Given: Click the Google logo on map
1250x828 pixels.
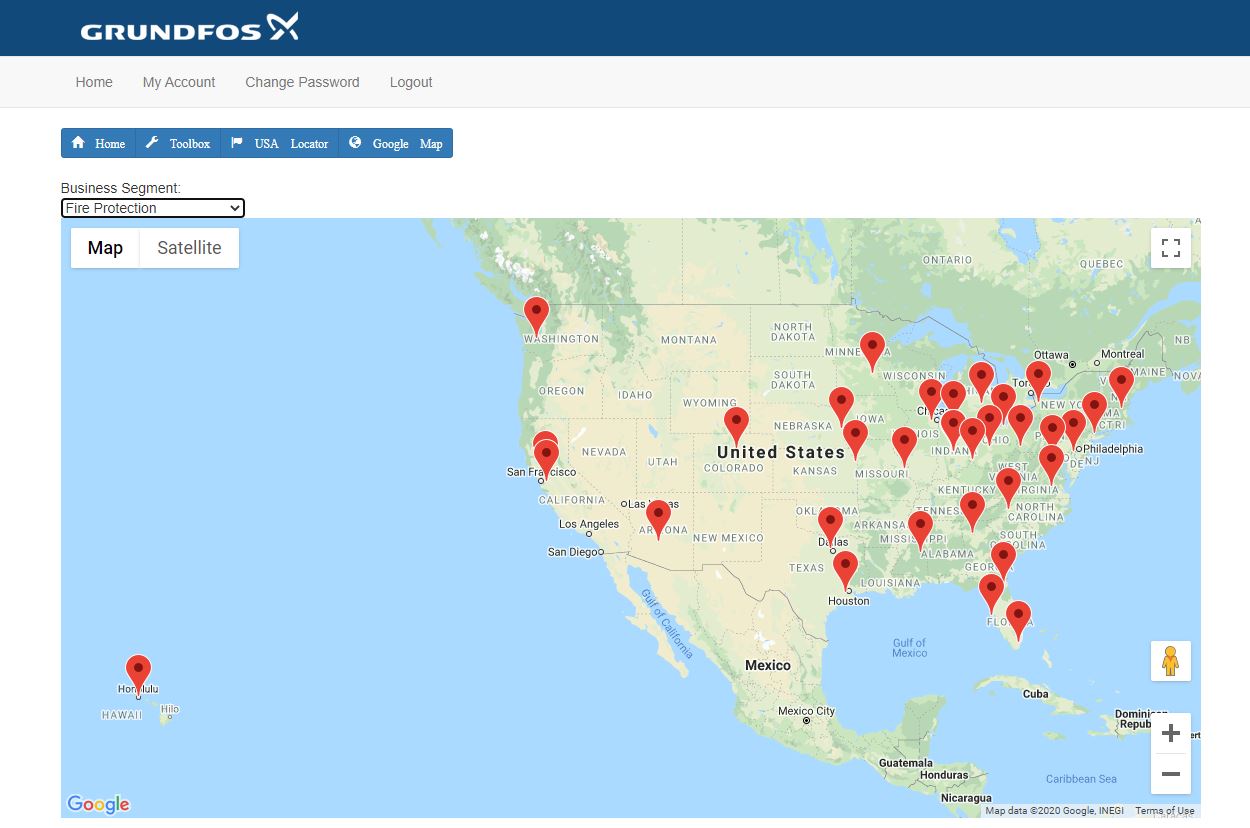Looking at the screenshot, I should click(98, 804).
